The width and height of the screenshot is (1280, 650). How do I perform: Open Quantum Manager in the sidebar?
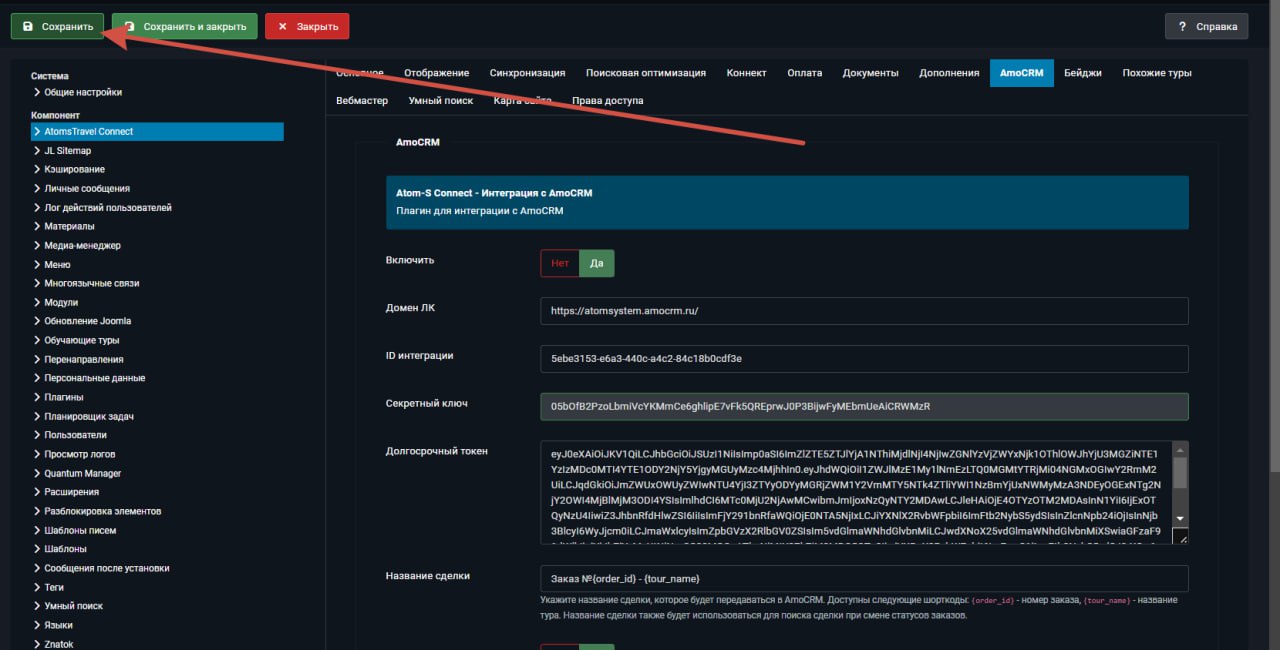coord(82,473)
